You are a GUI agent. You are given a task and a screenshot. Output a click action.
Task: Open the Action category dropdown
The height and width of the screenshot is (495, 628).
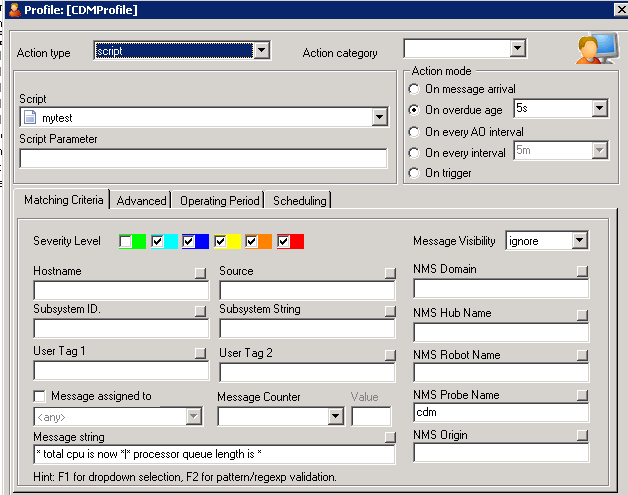pyautogui.click(x=517, y=48)
